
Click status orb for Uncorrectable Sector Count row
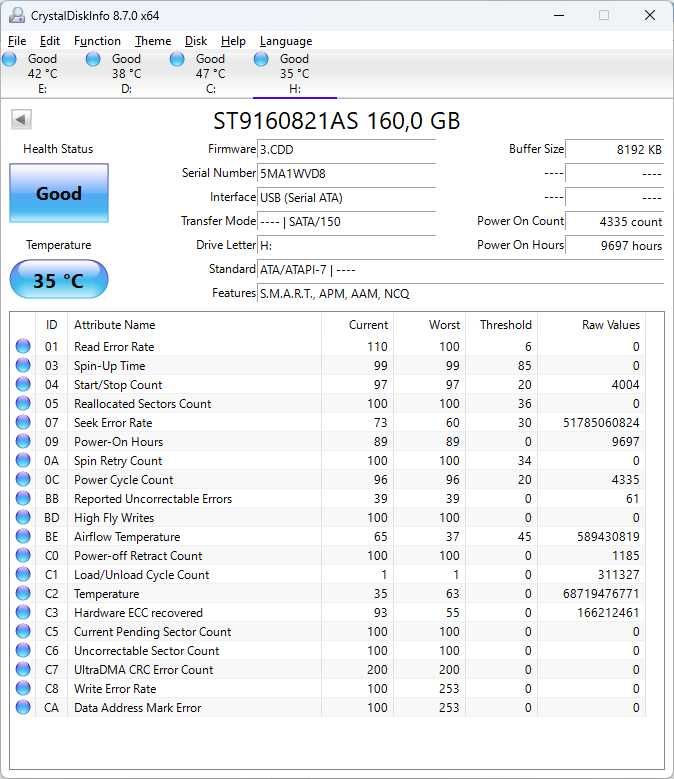click(x=23, y=650)
